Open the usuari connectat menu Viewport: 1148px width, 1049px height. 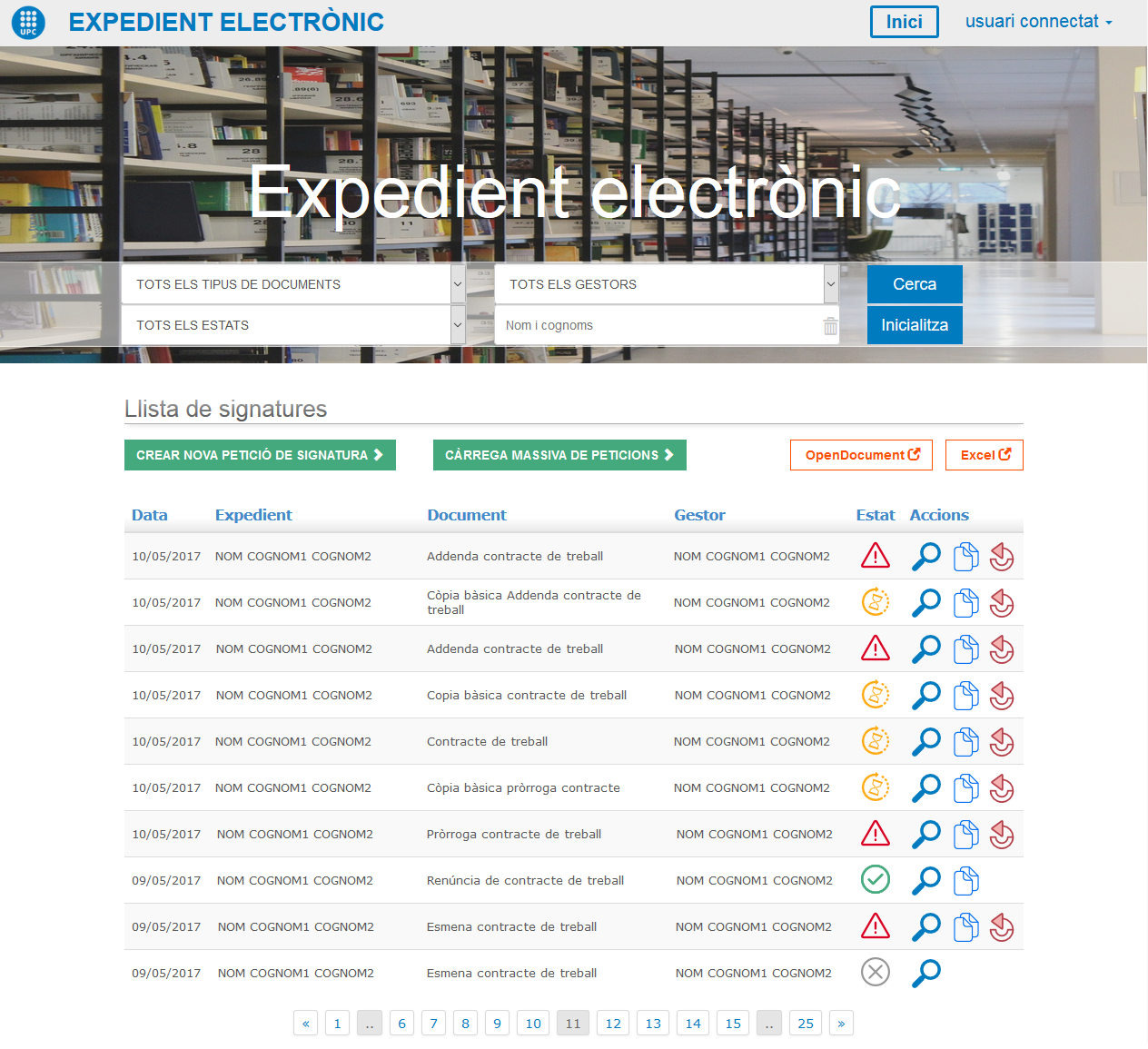click(1038, 22)
